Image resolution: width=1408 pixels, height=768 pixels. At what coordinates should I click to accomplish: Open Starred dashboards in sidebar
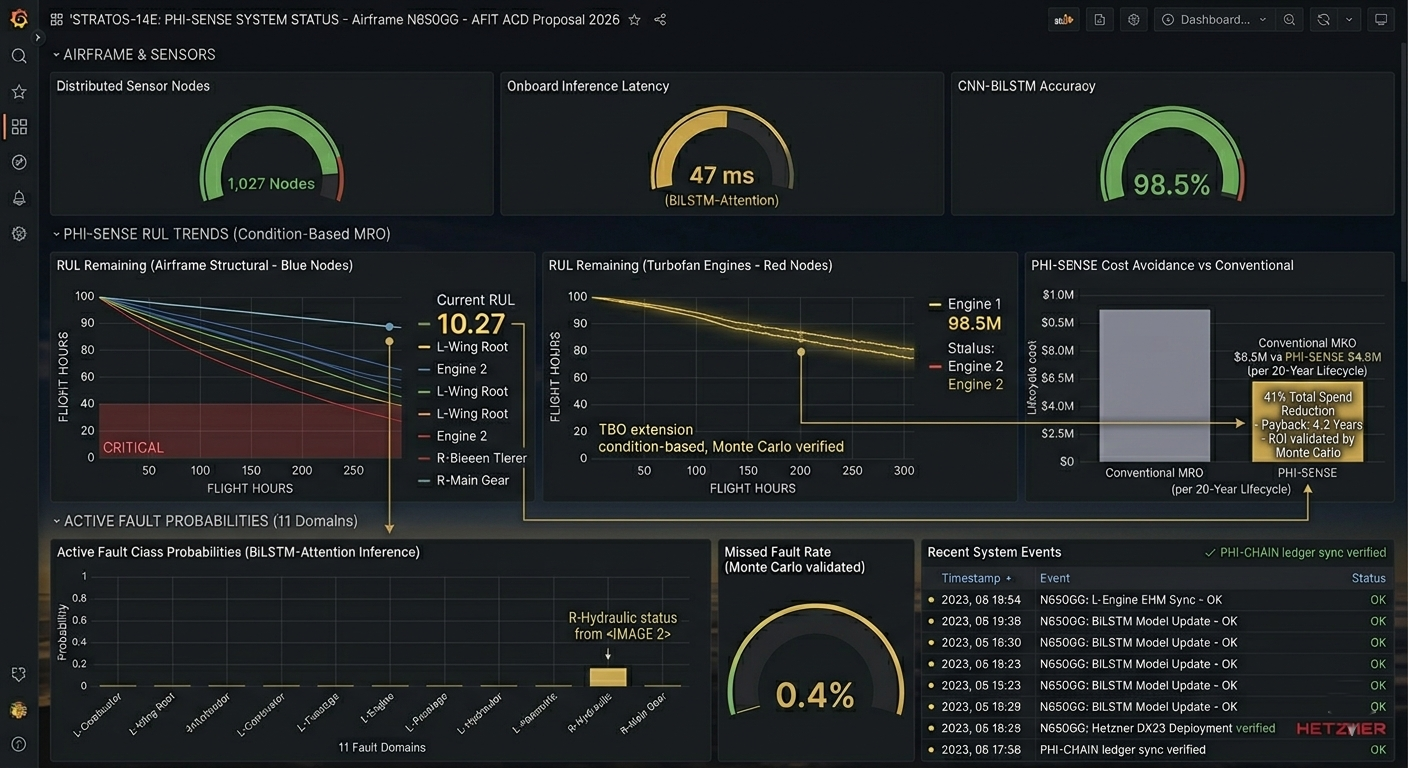(x=18, y=91)
